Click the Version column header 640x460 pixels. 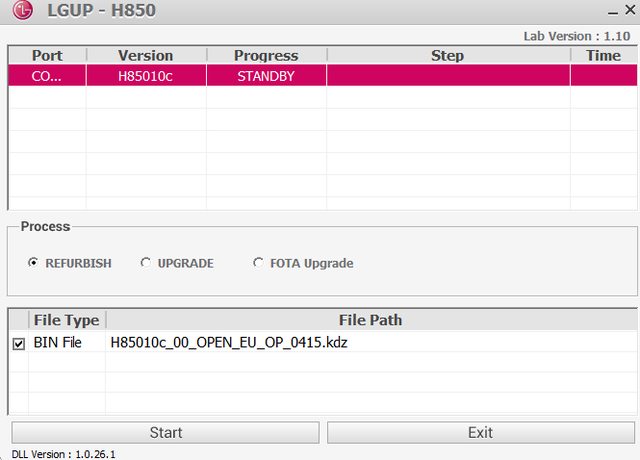(x=146, y=55)
